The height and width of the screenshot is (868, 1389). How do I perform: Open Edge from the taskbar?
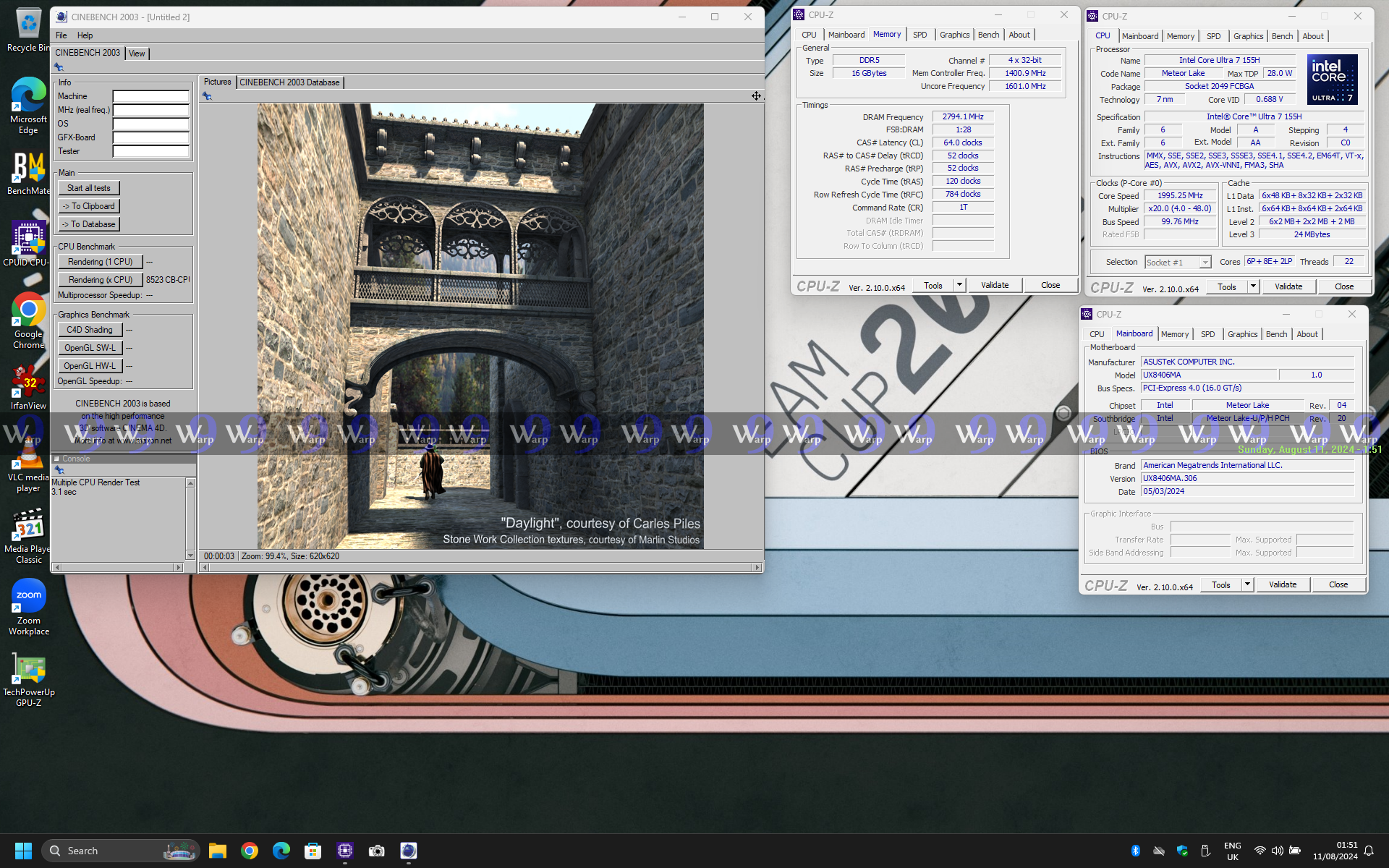point(281,851)
